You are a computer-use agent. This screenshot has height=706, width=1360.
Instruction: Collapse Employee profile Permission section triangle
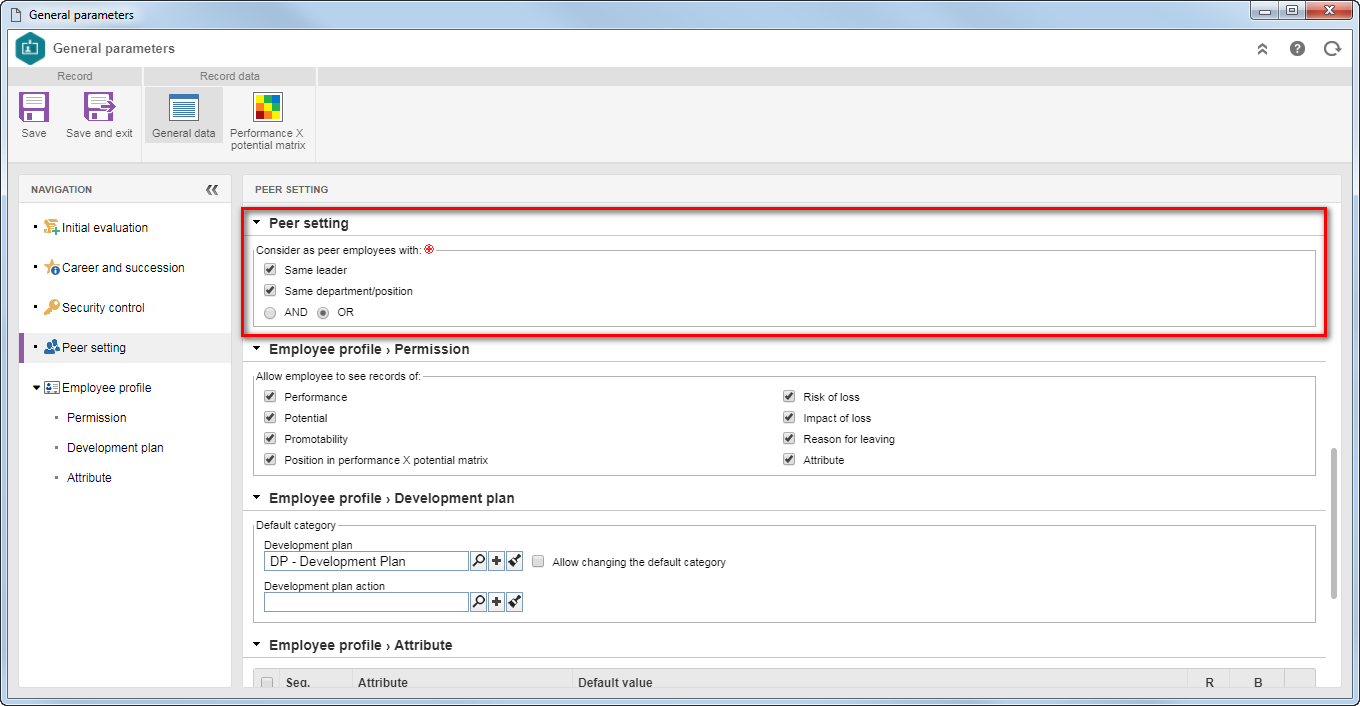[256, 349]
